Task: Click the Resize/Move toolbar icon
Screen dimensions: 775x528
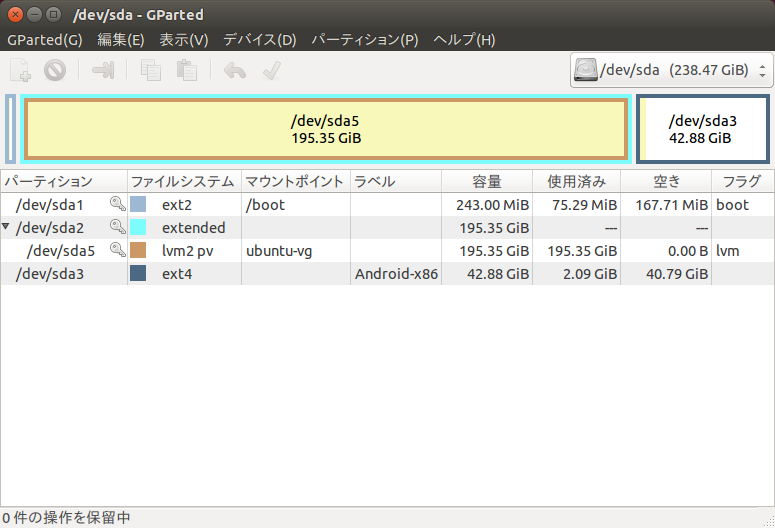Action: [103, 70]
